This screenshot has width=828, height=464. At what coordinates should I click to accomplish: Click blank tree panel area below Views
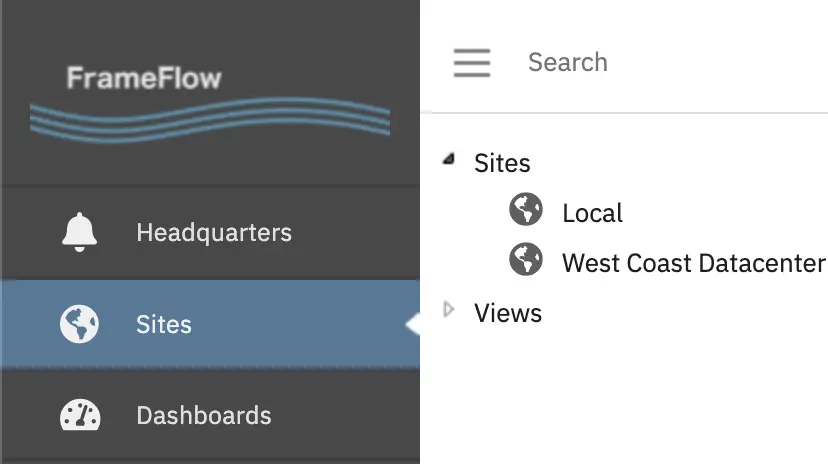[624, 396]
